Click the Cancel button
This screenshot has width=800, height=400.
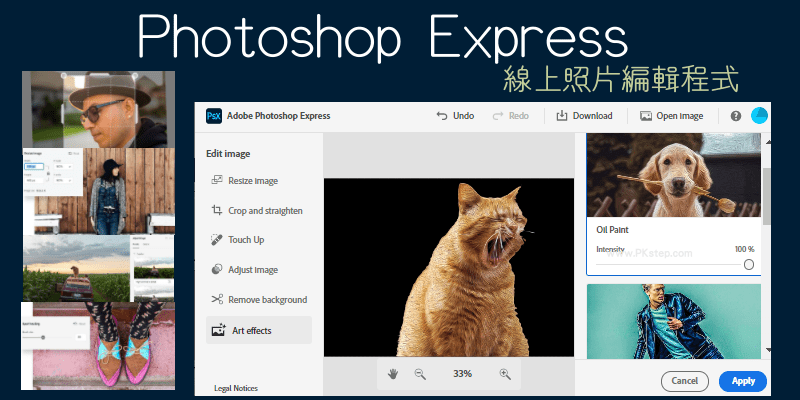[x=685, y=381]
